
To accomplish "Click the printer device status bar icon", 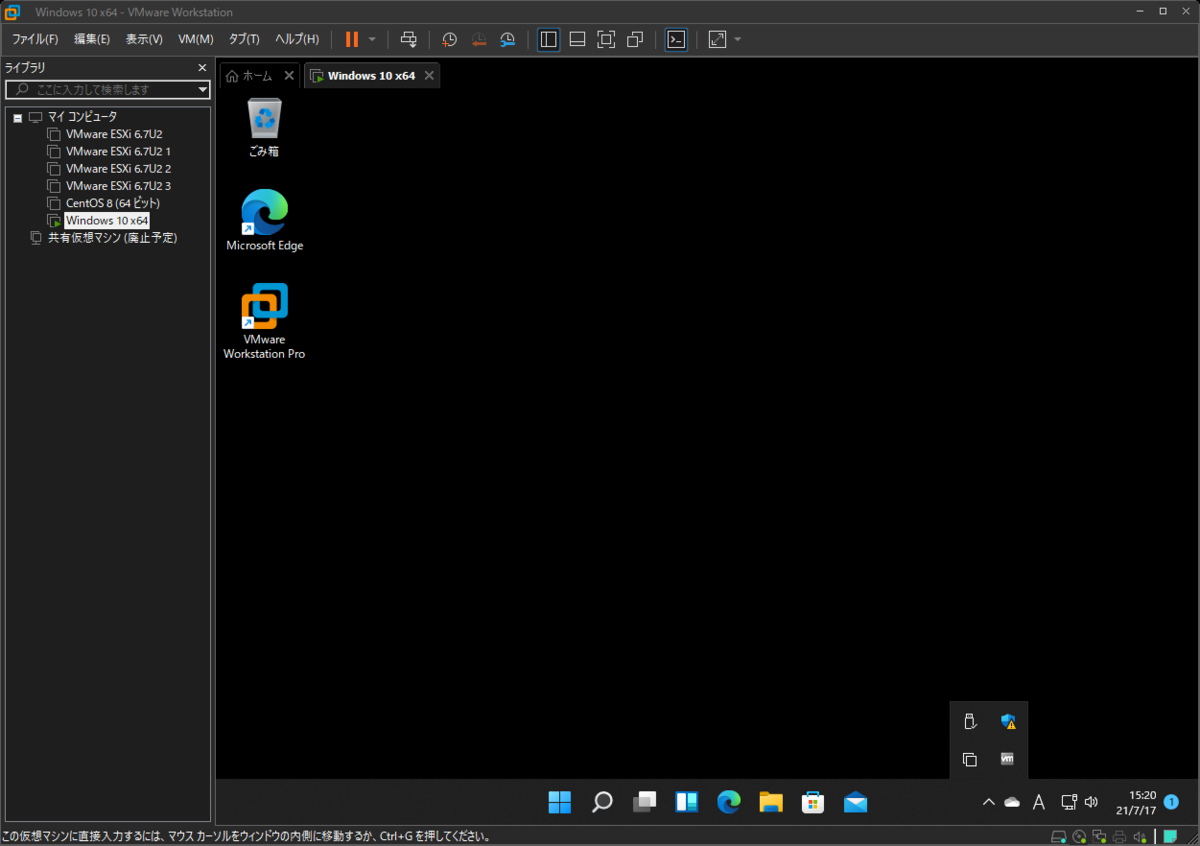I will tap(1119, 836).
